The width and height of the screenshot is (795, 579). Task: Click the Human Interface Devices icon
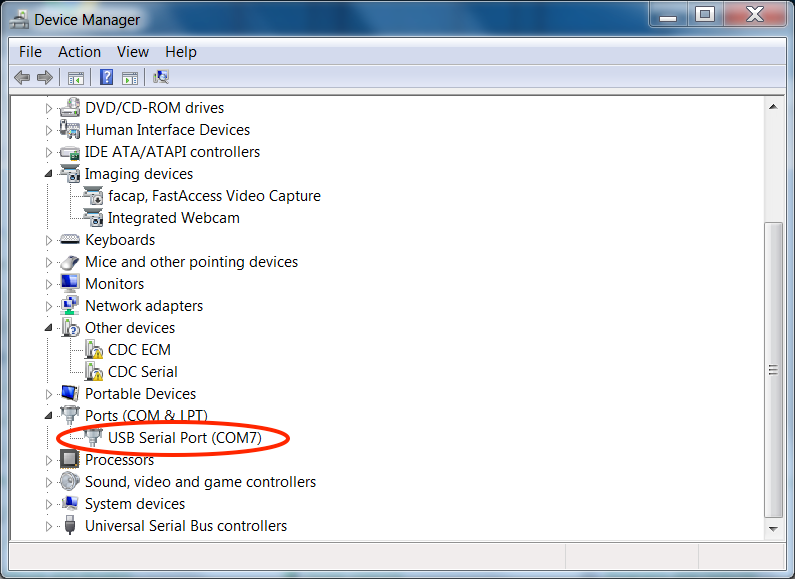pos(70,129)
